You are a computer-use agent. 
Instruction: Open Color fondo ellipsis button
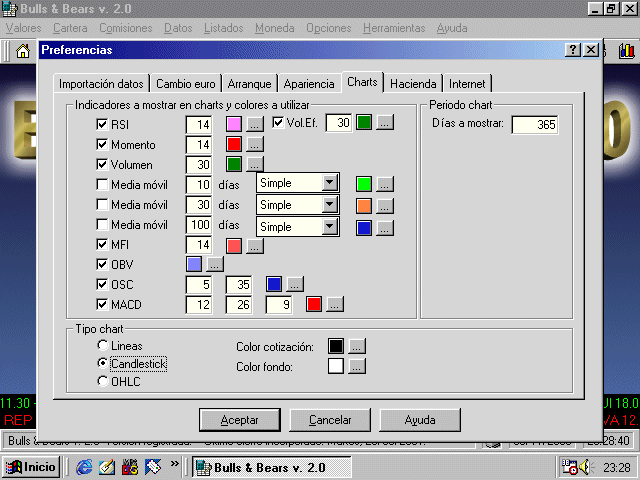356,366
